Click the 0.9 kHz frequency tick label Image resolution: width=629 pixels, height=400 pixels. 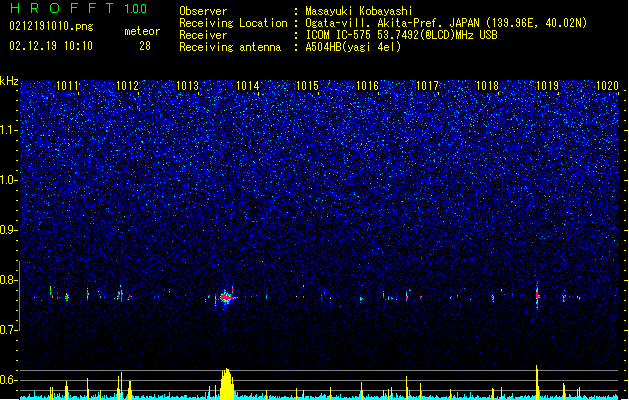pyautogui.click(x=9, y=230)
